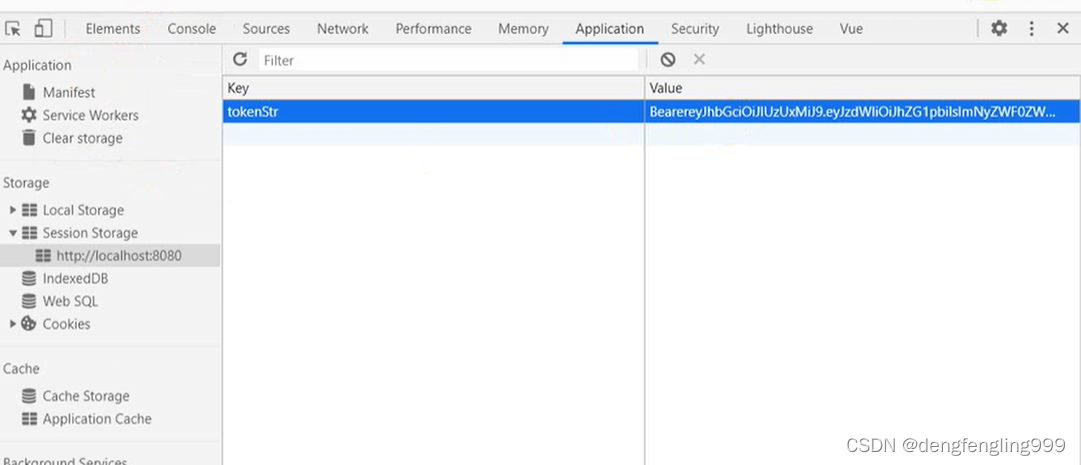Open the three-dot customize menu
Image resolution: width=1081 pixels, height=465 pixels.
pos(1031,29)
